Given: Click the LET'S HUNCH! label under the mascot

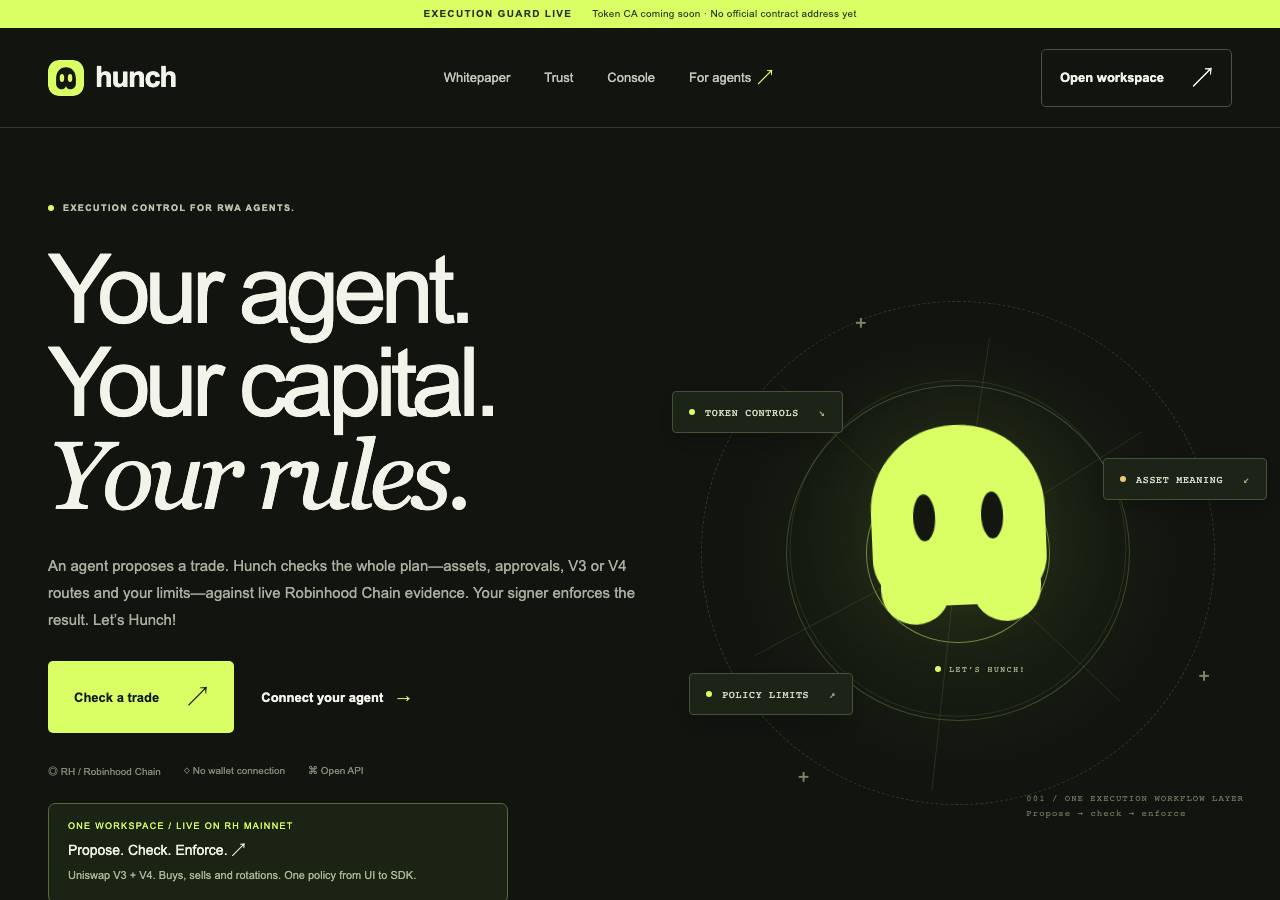Looking at the screenshot, I should click(980, 669).
